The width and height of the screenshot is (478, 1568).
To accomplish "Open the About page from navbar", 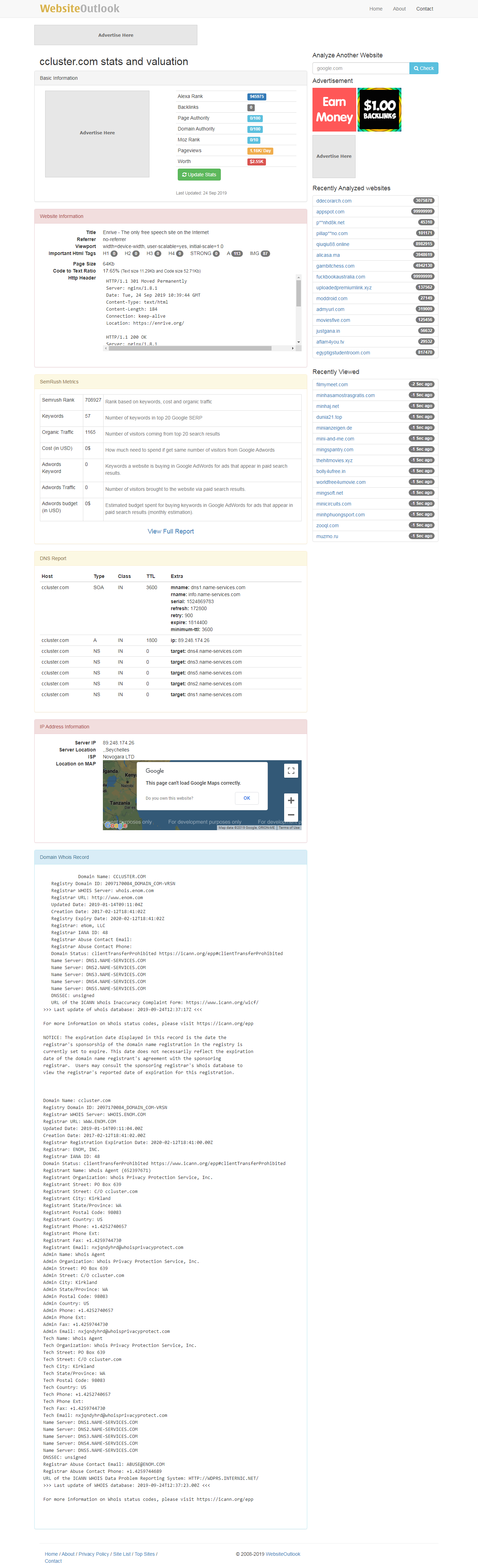I will pyautogui.click(x=400, y=9).
